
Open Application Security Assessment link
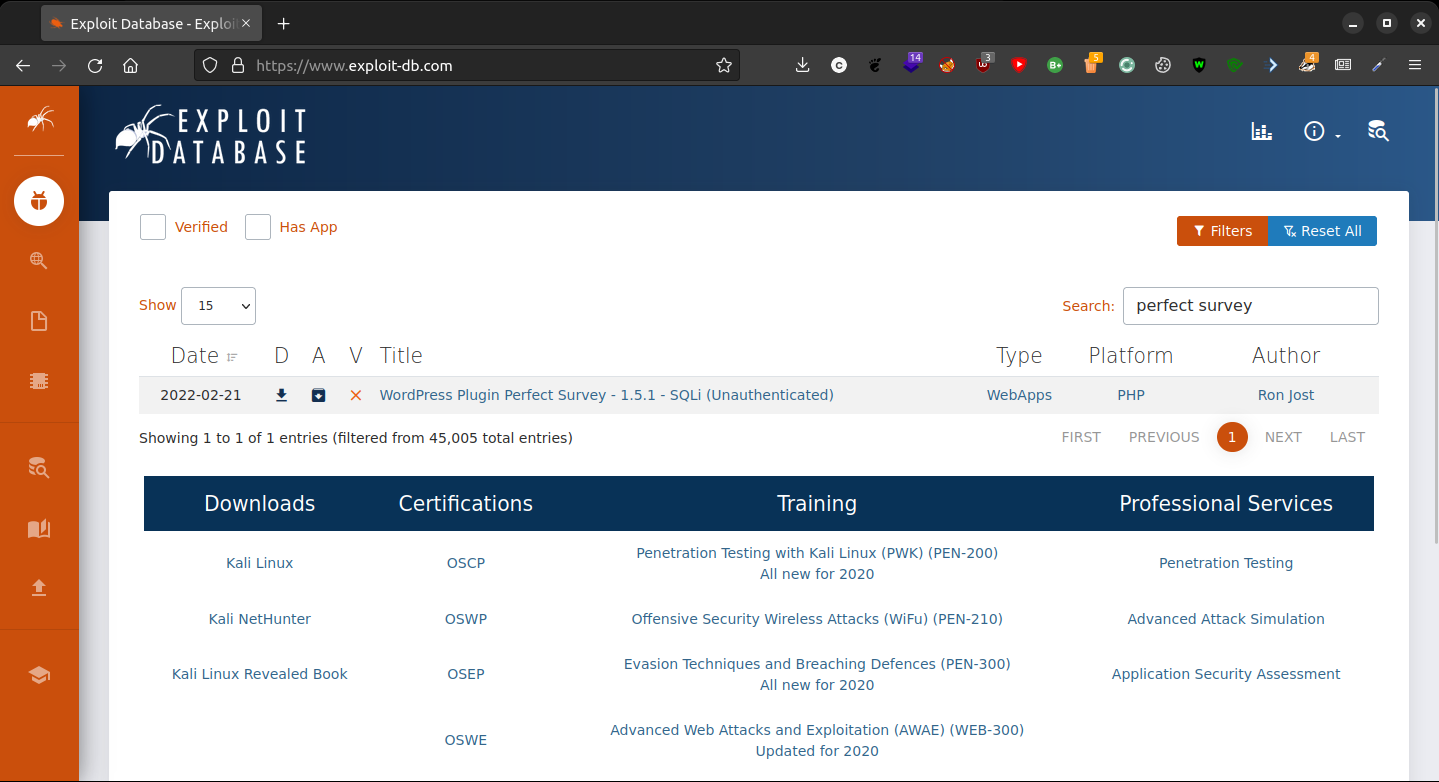[x=1226, y=674]
